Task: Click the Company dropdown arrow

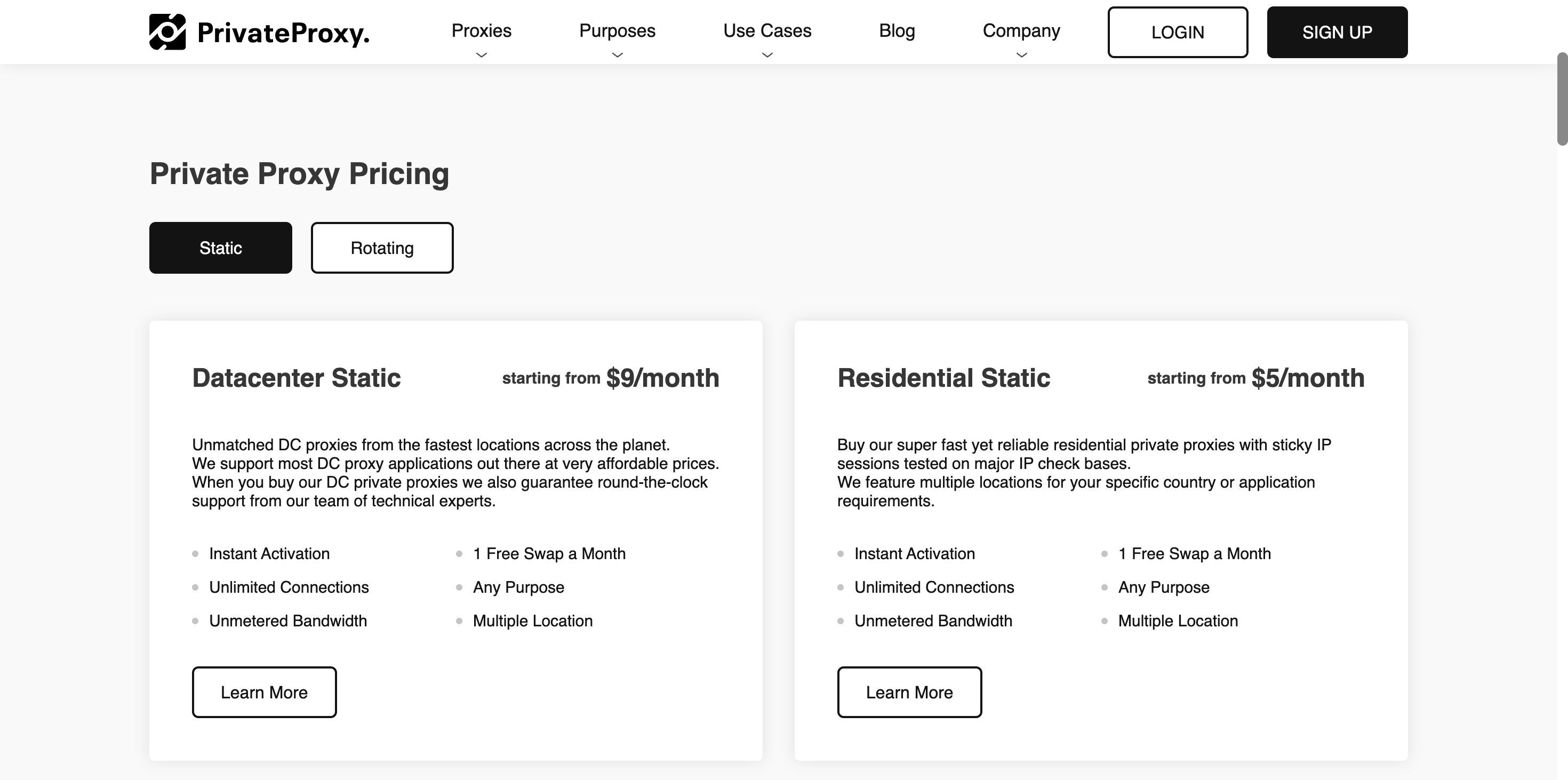Action: pyautogui.click(x=1020, y=53)
